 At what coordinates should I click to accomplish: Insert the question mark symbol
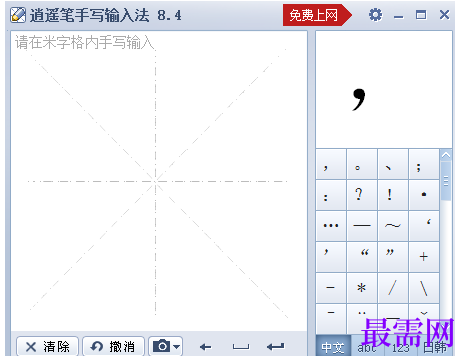tap(362, 195)
